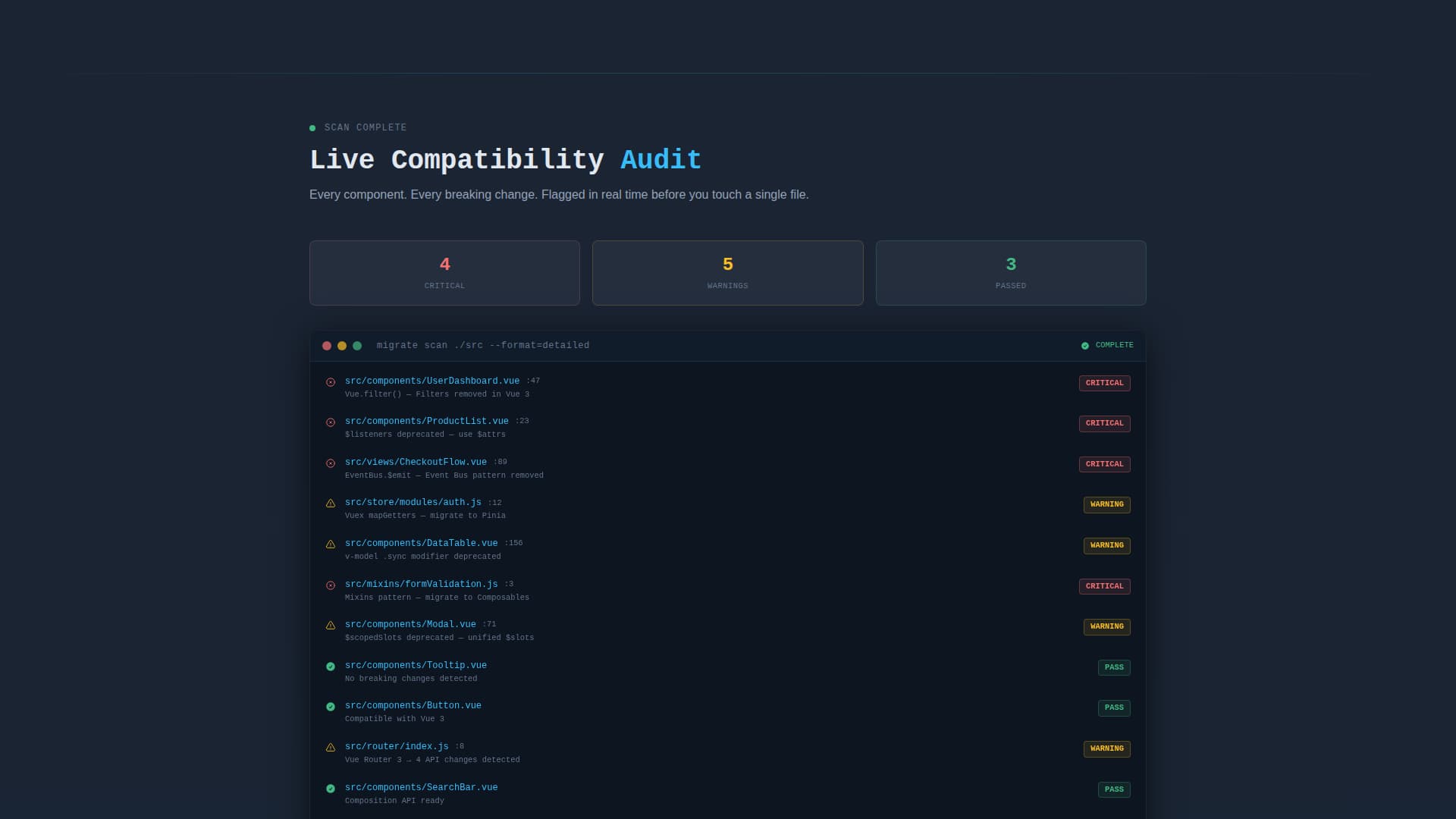This screenshot has height=819, width=1456.
Task: Click the warning triangle icon beside Modal.vue
Action: pyautogui.click(x=331, y=626)
